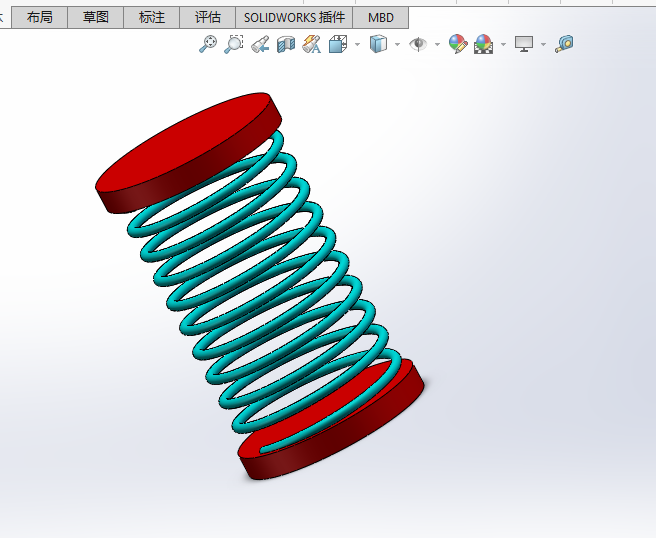Screen dimensions: 656x538
Task: Activate the Section View tool
Action: tap(286, 44)
